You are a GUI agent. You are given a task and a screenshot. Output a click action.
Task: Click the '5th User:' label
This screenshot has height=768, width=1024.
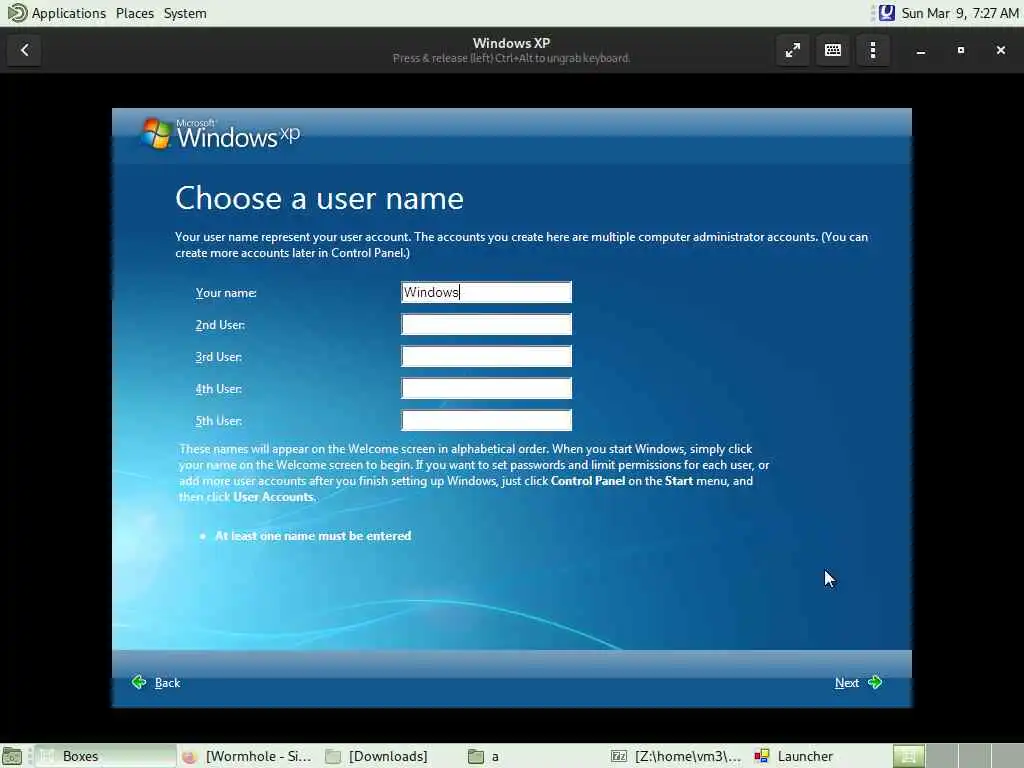(x=219, y=421)
